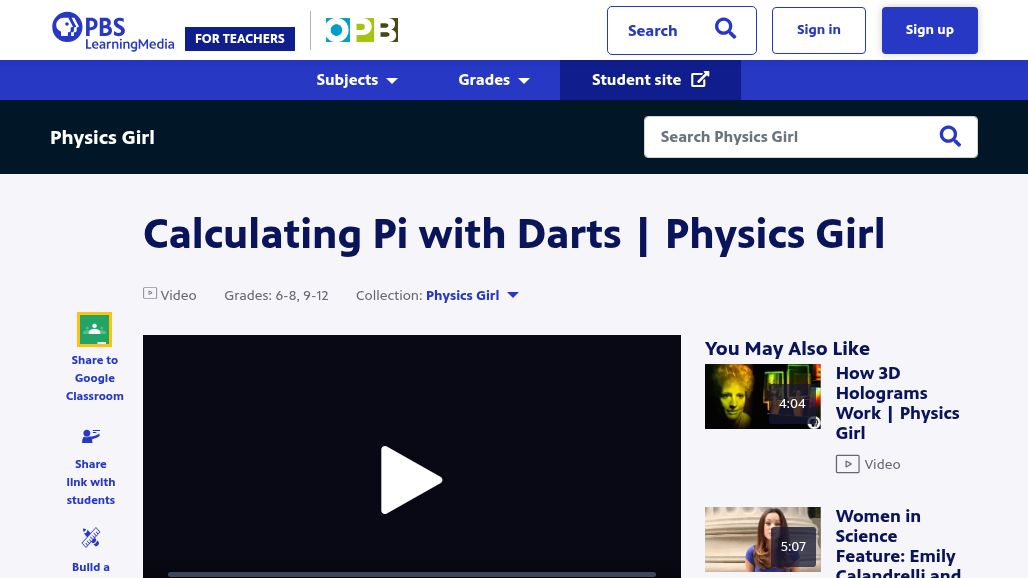
Task: Open the OPB station logo
Action: click(362, 30)
